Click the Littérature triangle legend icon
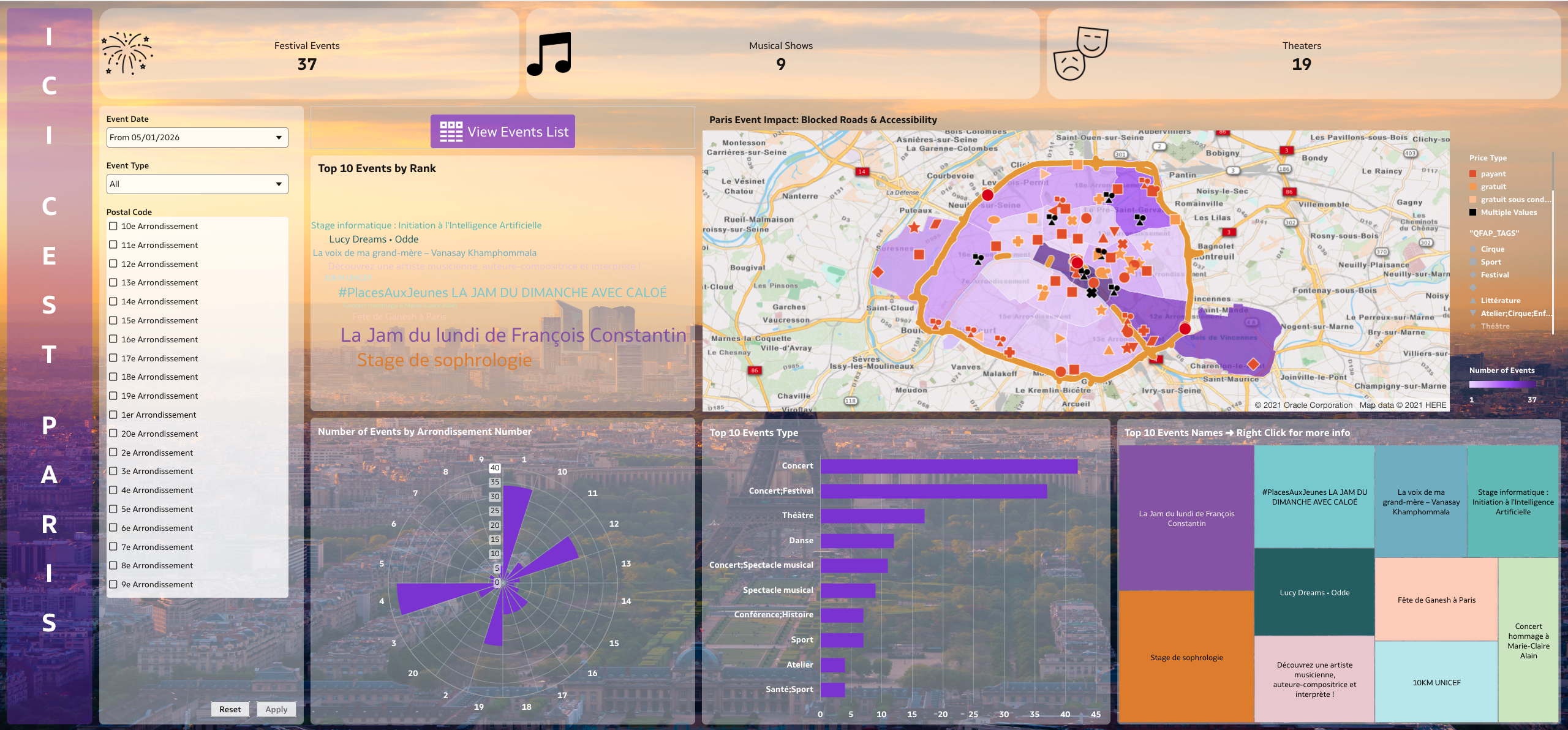This screenshot has height=730, width=1568. [x=1473, y=301]
